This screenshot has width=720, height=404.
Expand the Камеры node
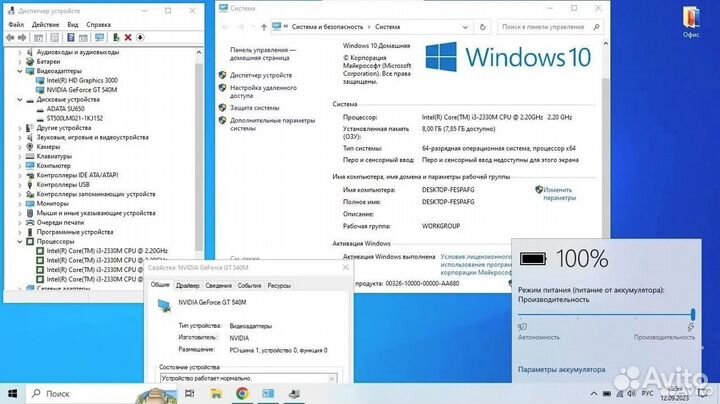20,147
